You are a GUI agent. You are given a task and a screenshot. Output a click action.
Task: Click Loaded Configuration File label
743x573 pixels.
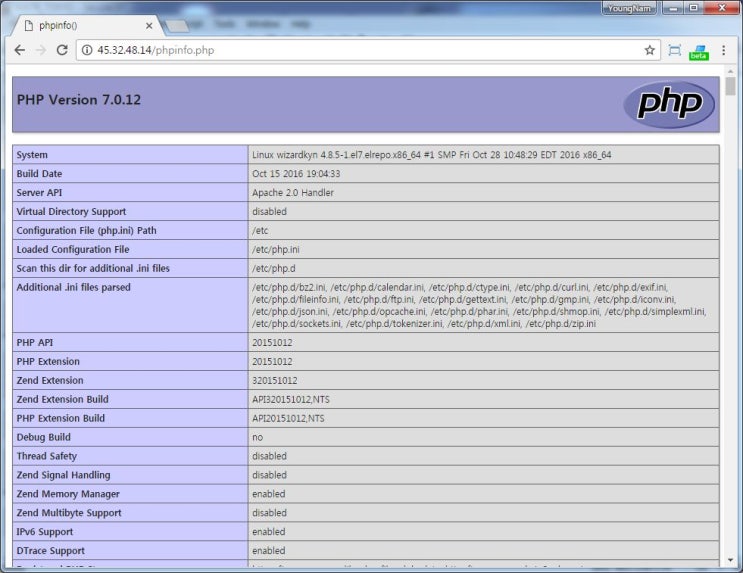(72, 249)
